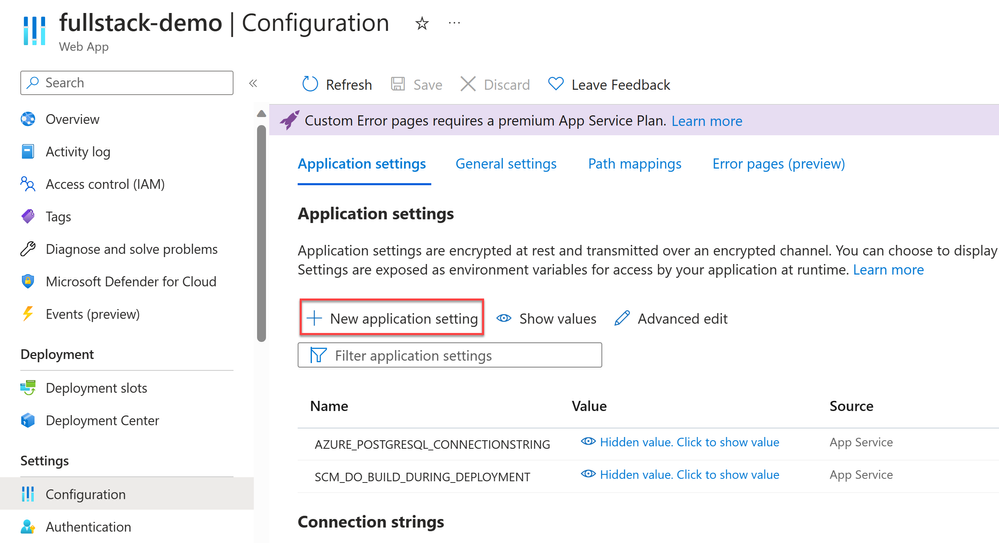This screenshot has width=999, height=543.
Task: Open the more options ellipsis menu
Action: 454,23
